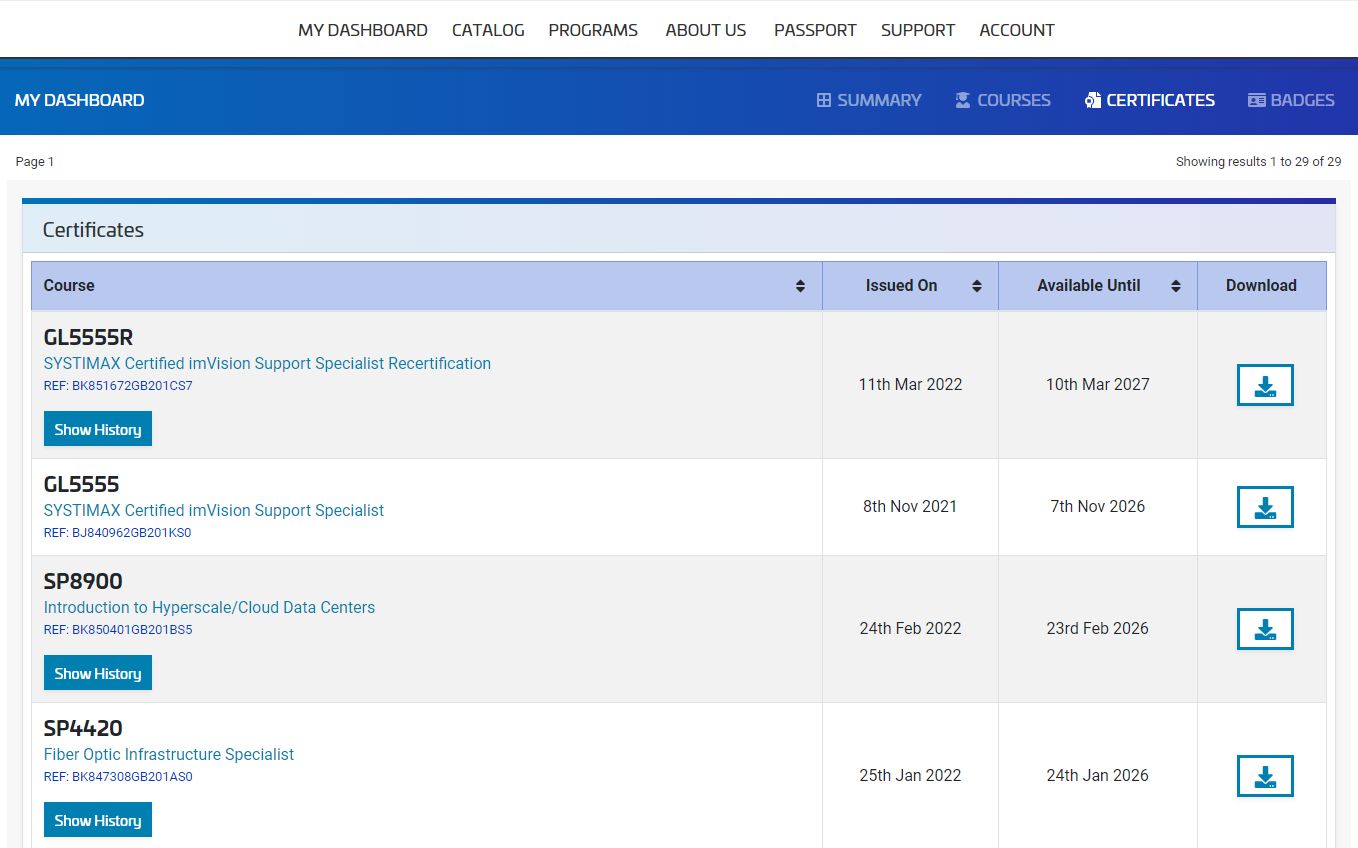Click expiry date 23rd Feb 2026
1358x848 pixels.
pyautogui.click(x=1098, y=629)
